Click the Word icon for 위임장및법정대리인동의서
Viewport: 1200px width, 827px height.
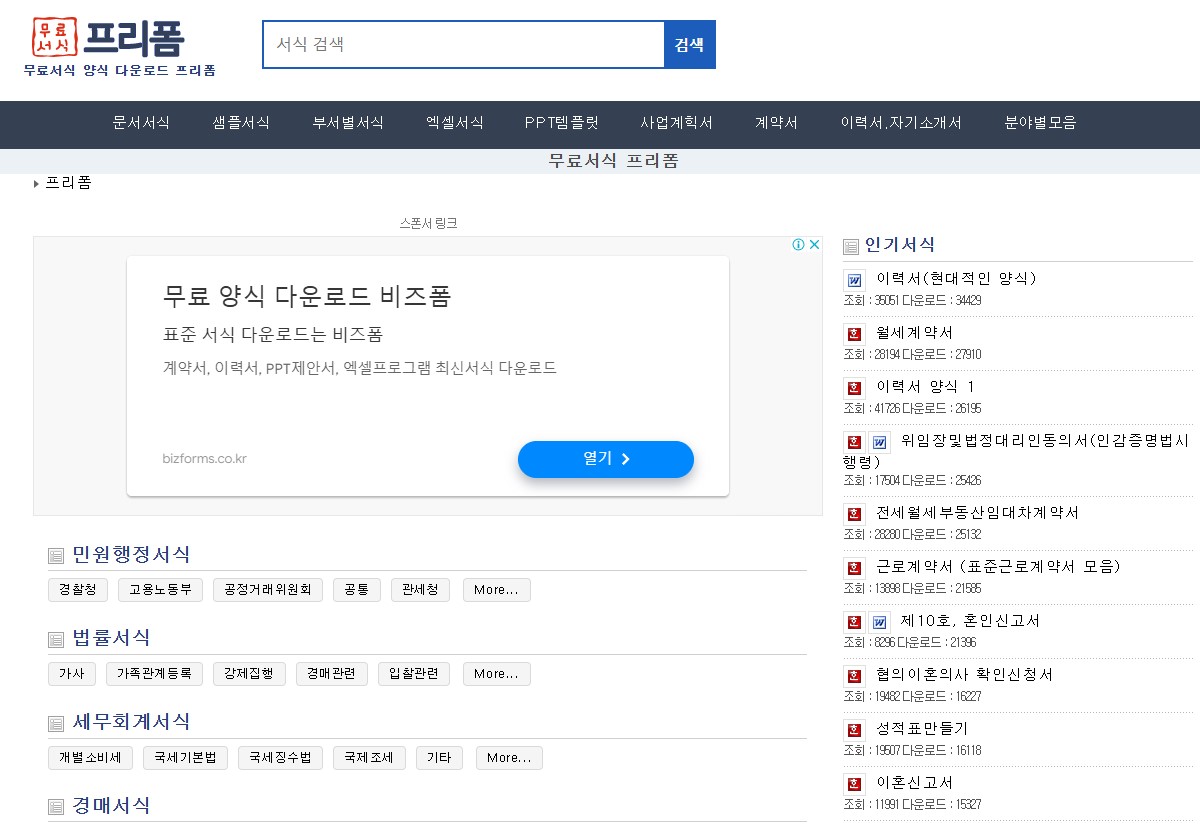(x=879, y=442)
